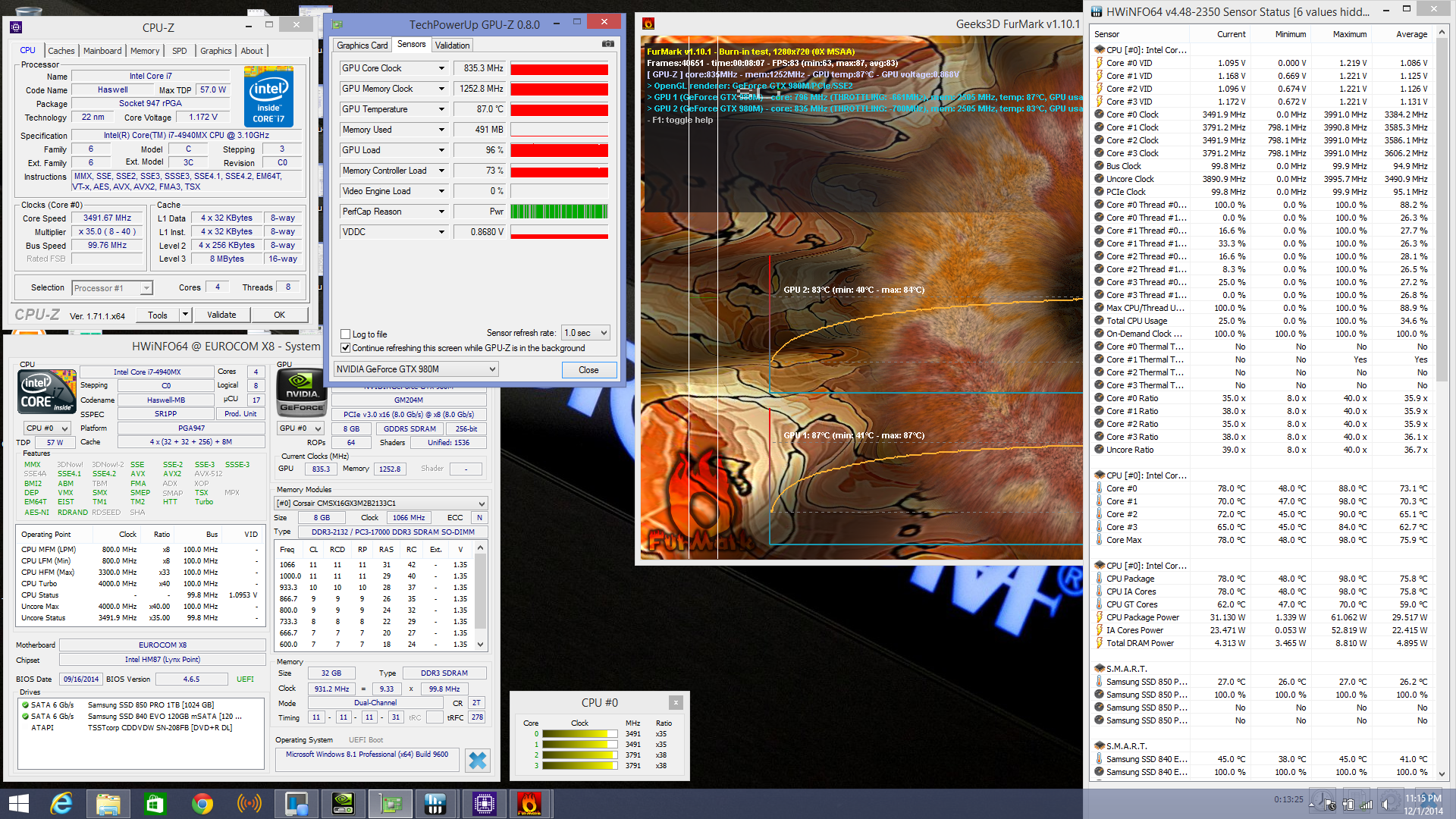This screenshot has height=819, width=1456.
Task: Click the Memory Controller Load value field
Action: coord(479,171)
